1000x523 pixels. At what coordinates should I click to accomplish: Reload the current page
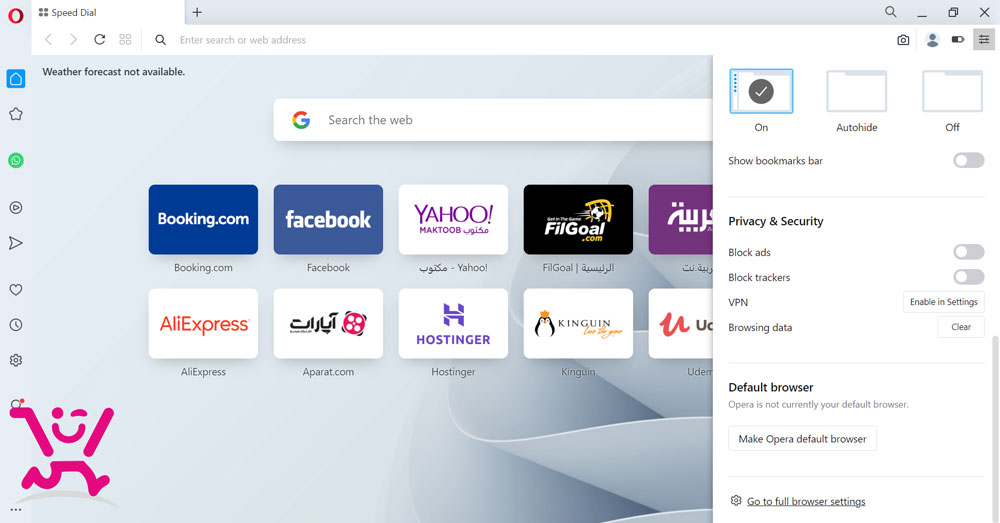pyautogui.click(x=99, y=40)
